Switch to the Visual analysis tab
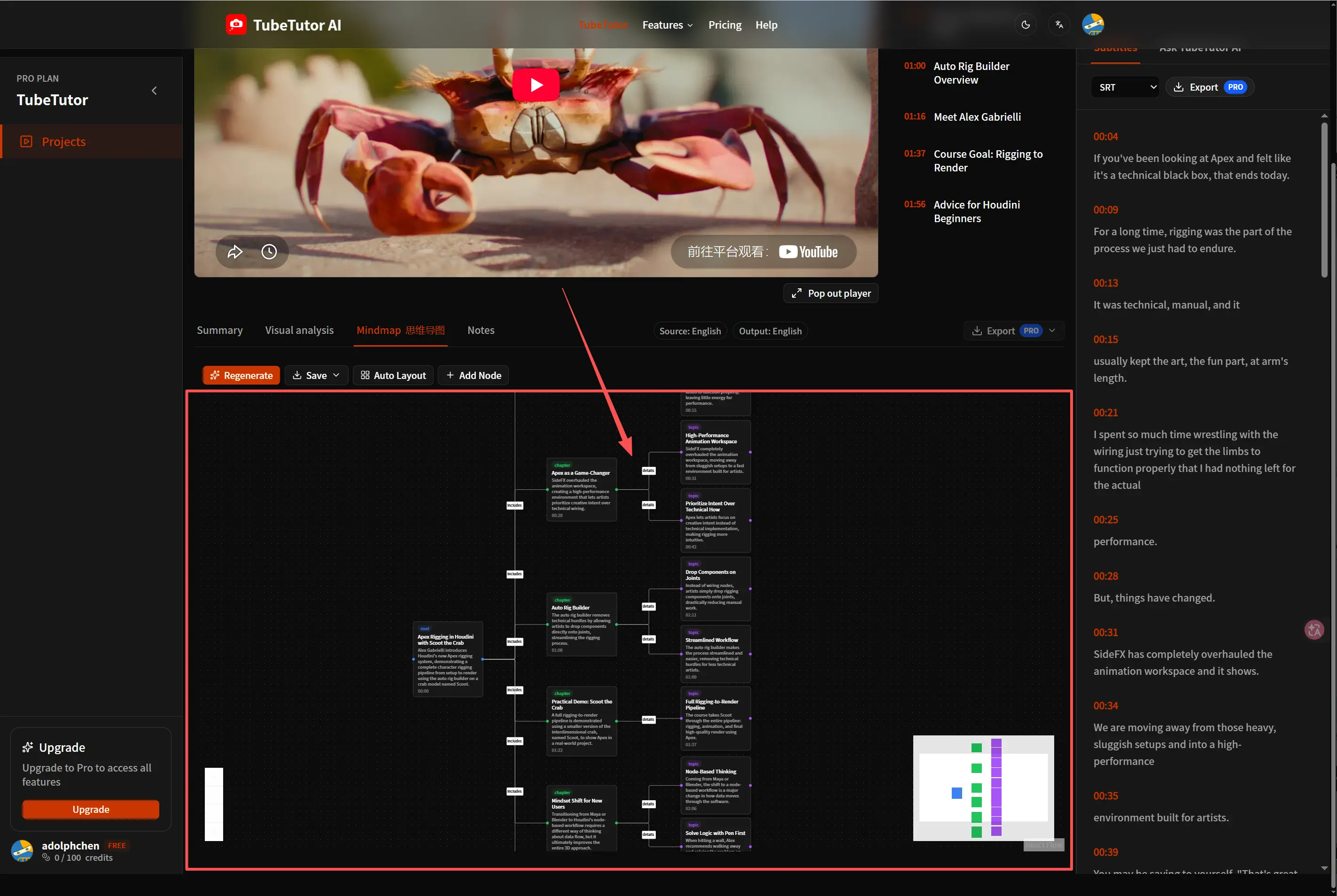 (x=300, y=330)
